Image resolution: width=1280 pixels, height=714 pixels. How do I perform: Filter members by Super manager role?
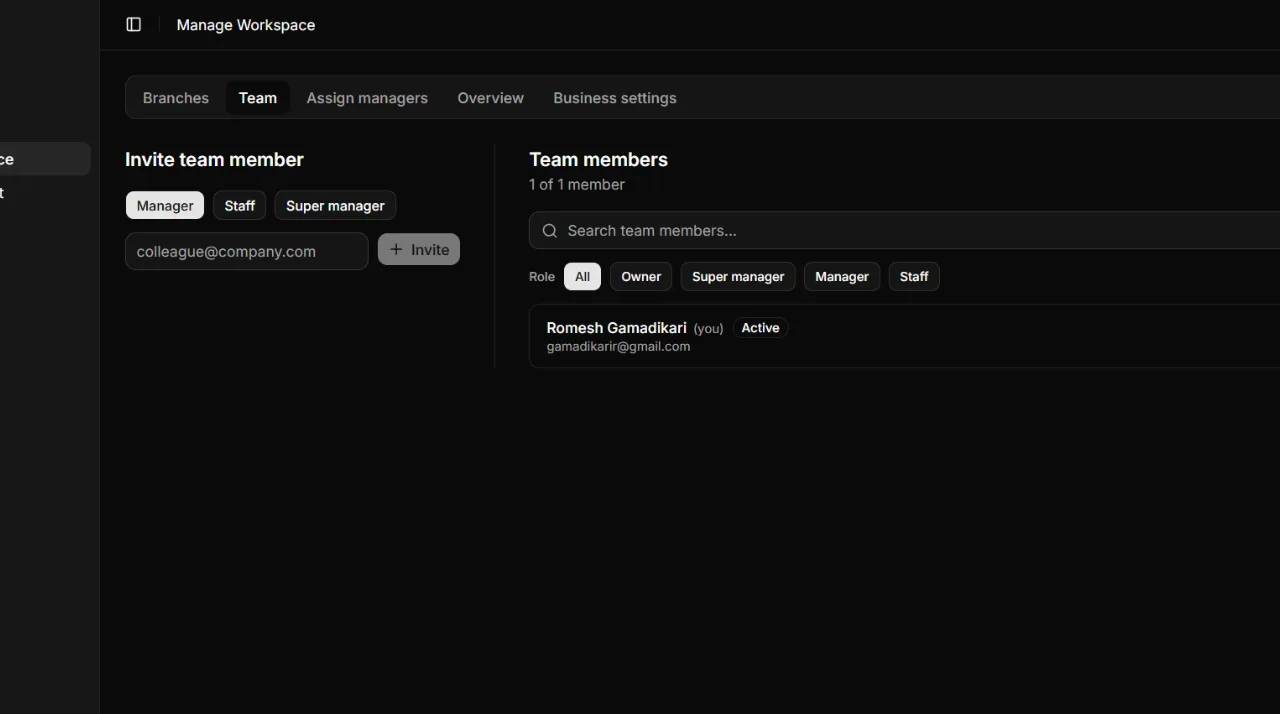(738, 277)
